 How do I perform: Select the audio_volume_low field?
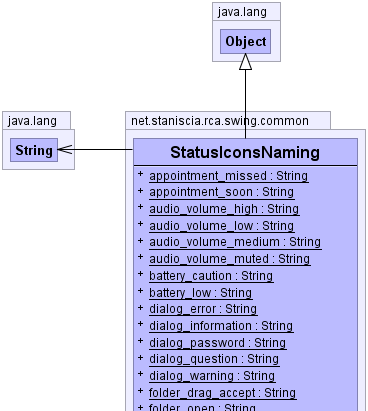pos(222,226)
